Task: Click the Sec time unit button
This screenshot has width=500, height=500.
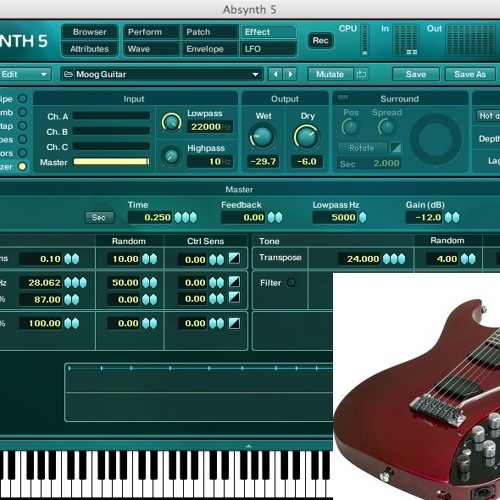Action: 99,218
